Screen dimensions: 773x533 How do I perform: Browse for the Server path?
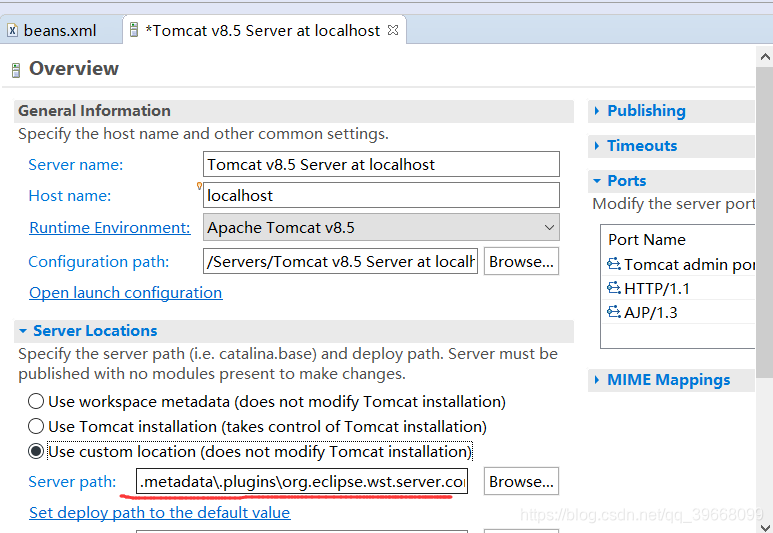pyautogui.click(x=521, y=481)
